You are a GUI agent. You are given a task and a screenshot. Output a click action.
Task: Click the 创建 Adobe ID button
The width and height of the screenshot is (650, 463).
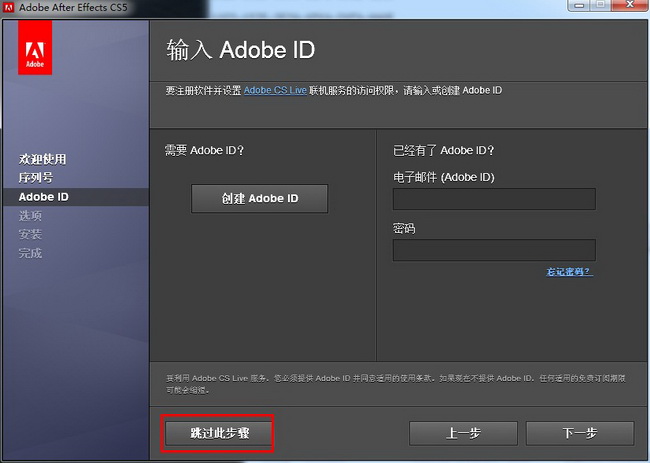(260, 199)
